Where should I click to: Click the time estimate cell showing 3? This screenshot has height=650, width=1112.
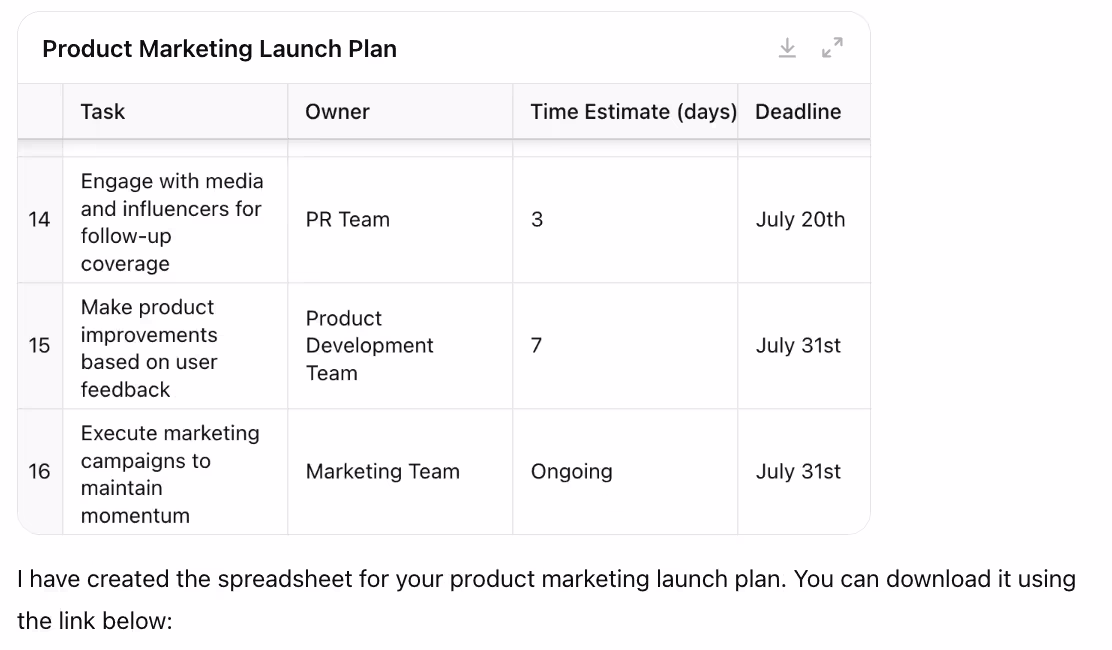625,220
